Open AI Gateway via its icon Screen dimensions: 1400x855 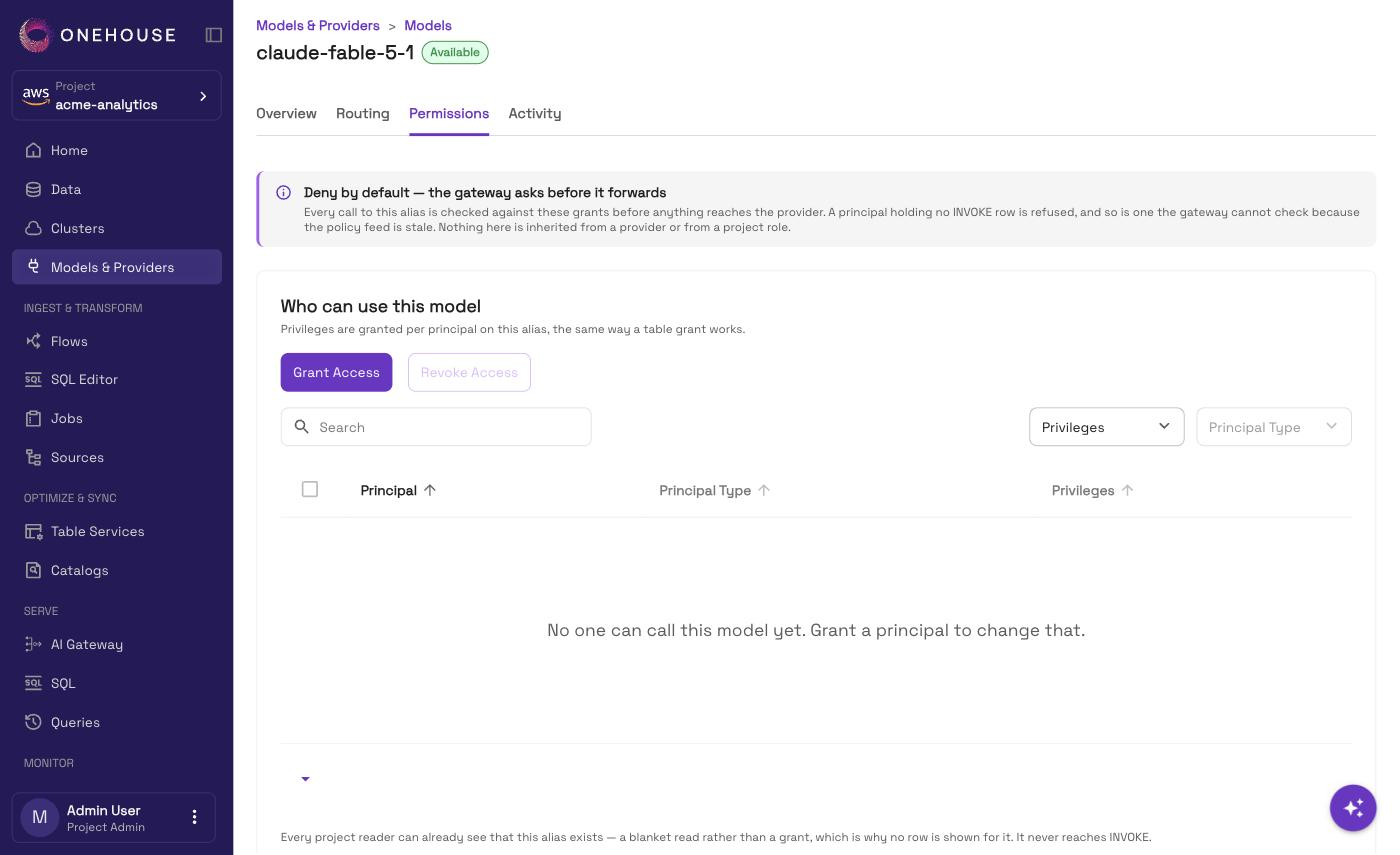pos(33,644)
